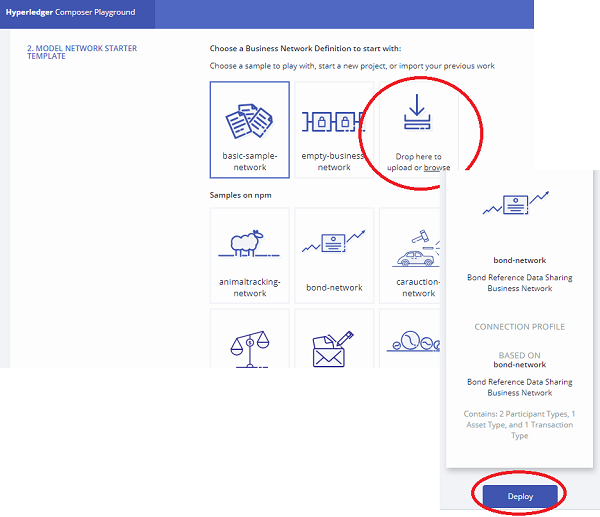Click the empty-business-network label

pos(334,161)
